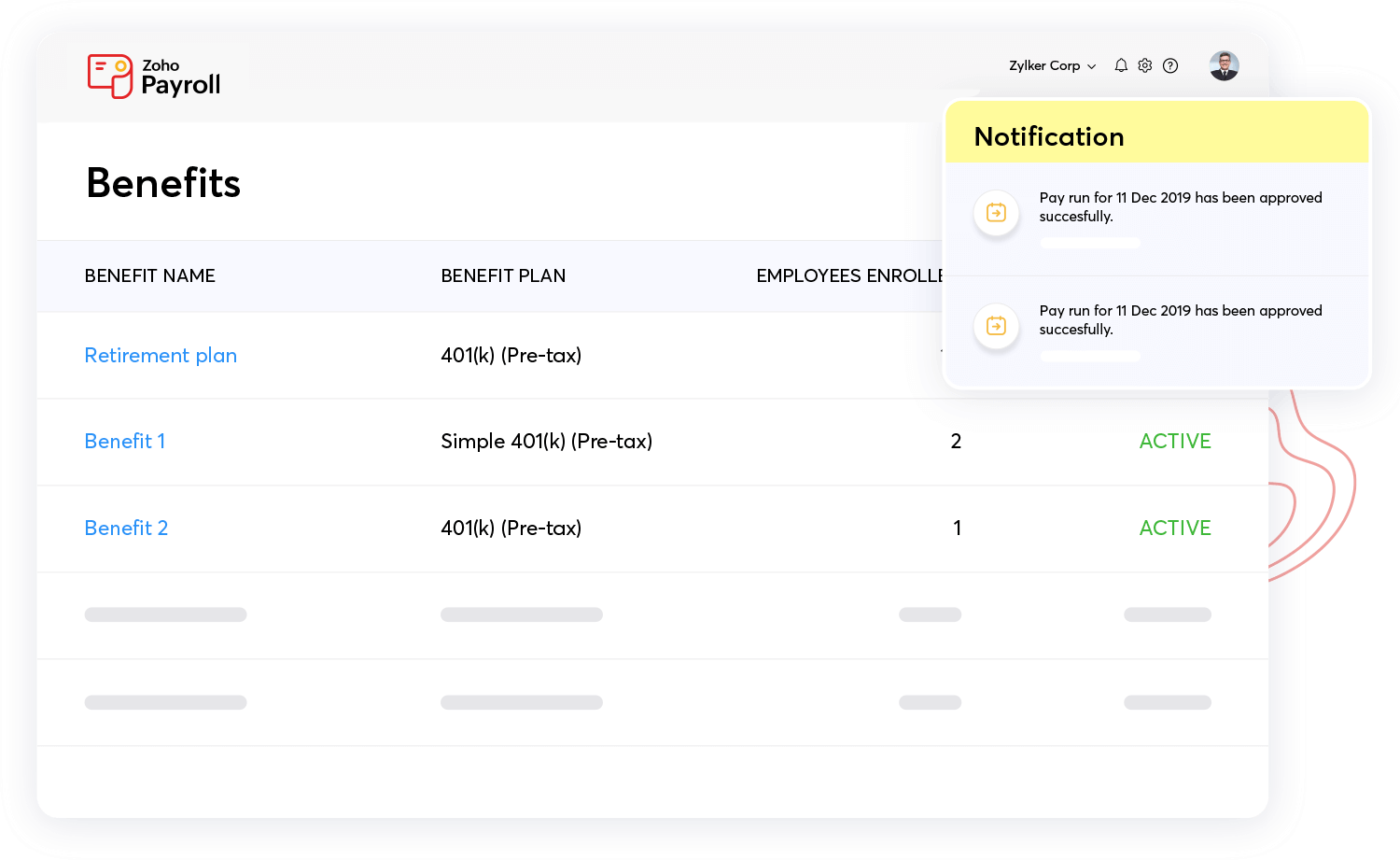Expand the Zylker Corp organization dropdown

click(x=1052, y=65)
